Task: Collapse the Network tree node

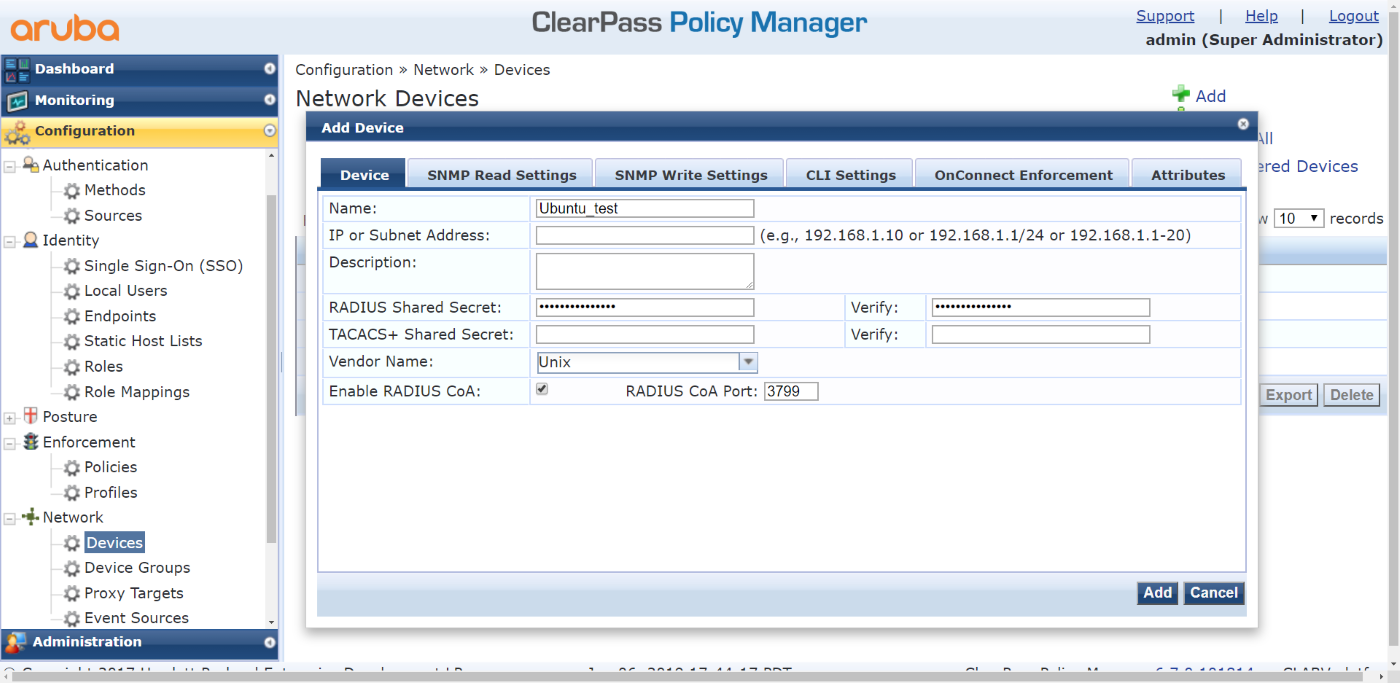Action: 10,518
